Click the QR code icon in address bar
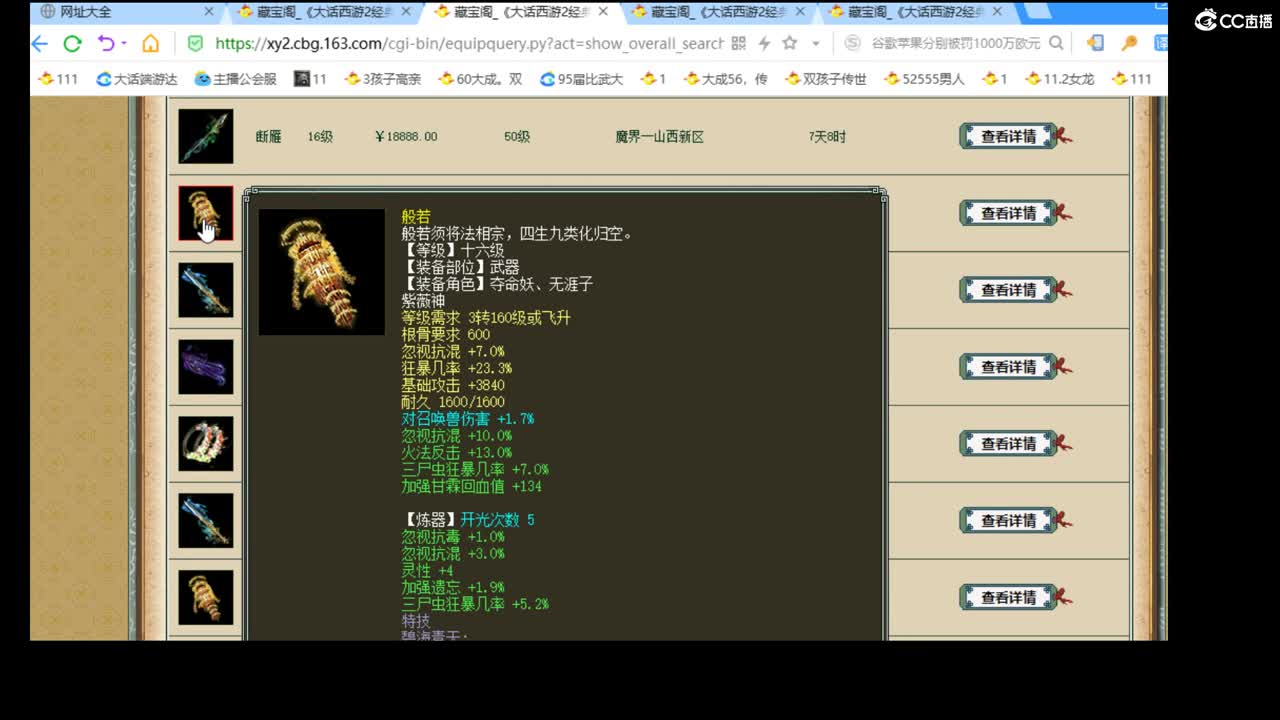 click(x=738, y=44)
